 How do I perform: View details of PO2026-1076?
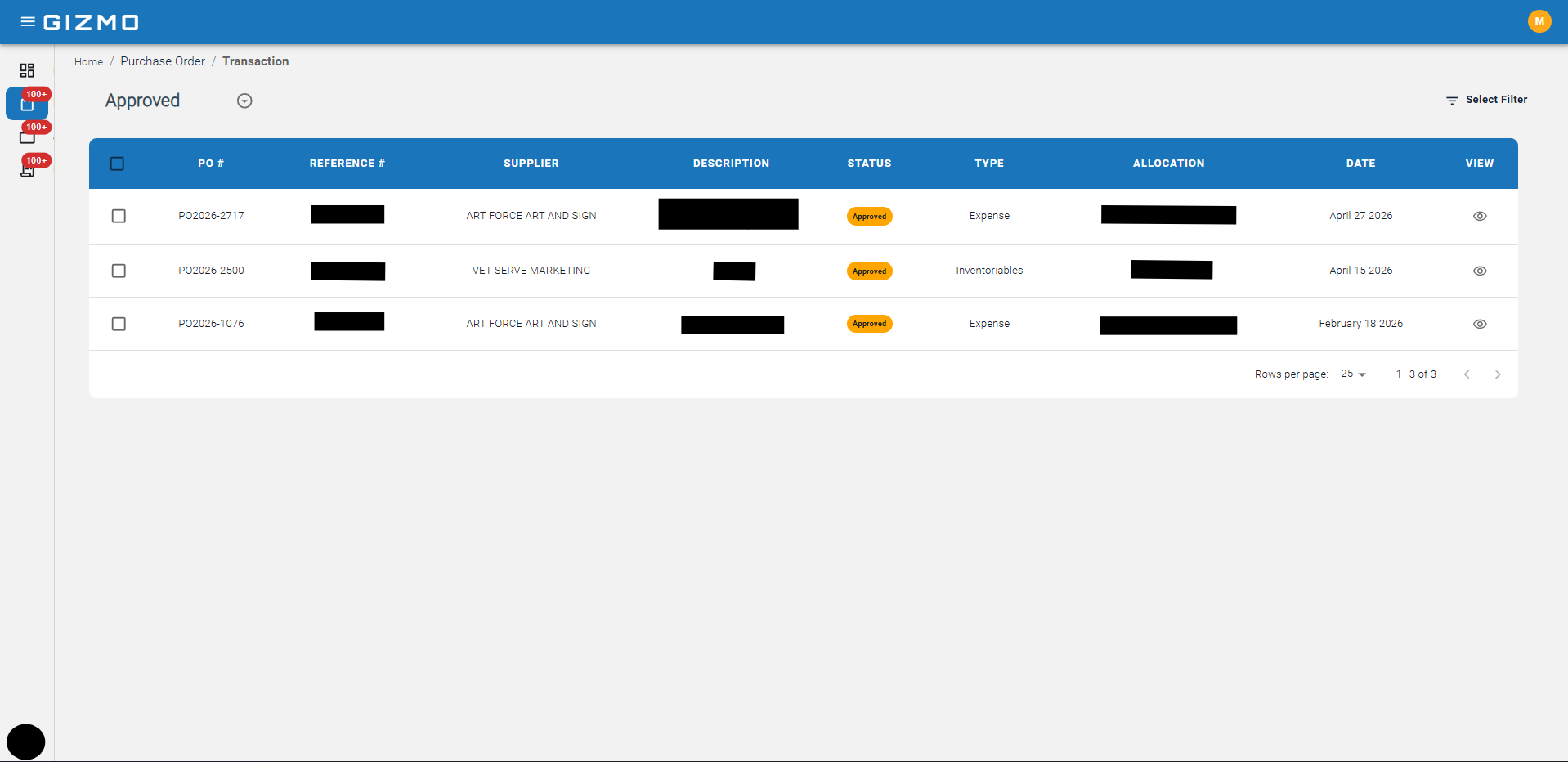(x=1480, y=324)
